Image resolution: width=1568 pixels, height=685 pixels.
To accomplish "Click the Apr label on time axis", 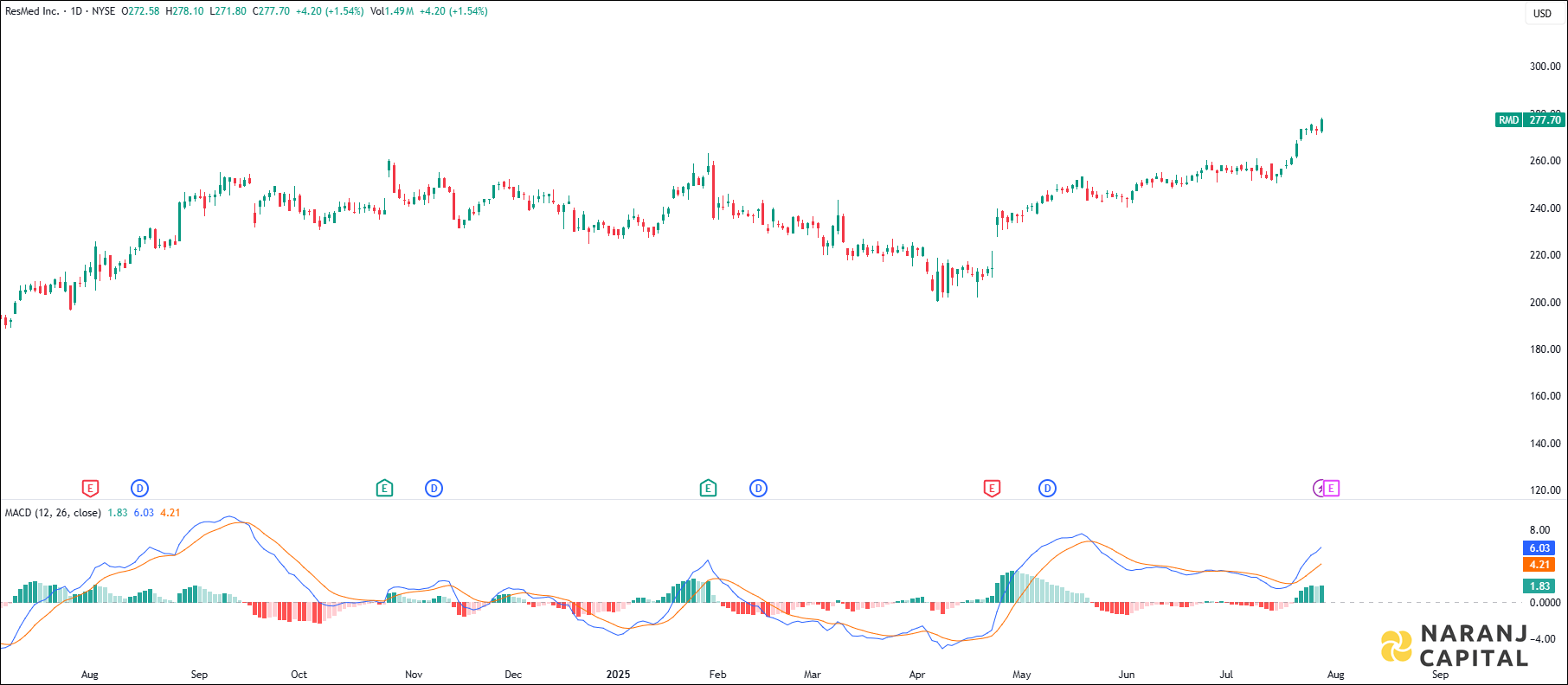I will point(917,675).
